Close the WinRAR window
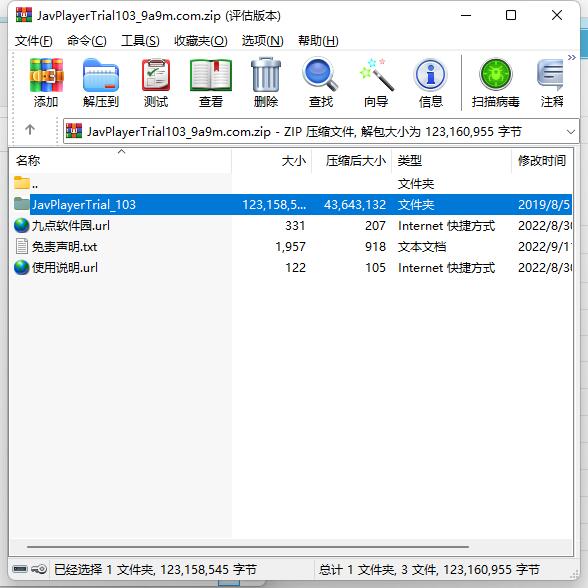 (557, 15)
